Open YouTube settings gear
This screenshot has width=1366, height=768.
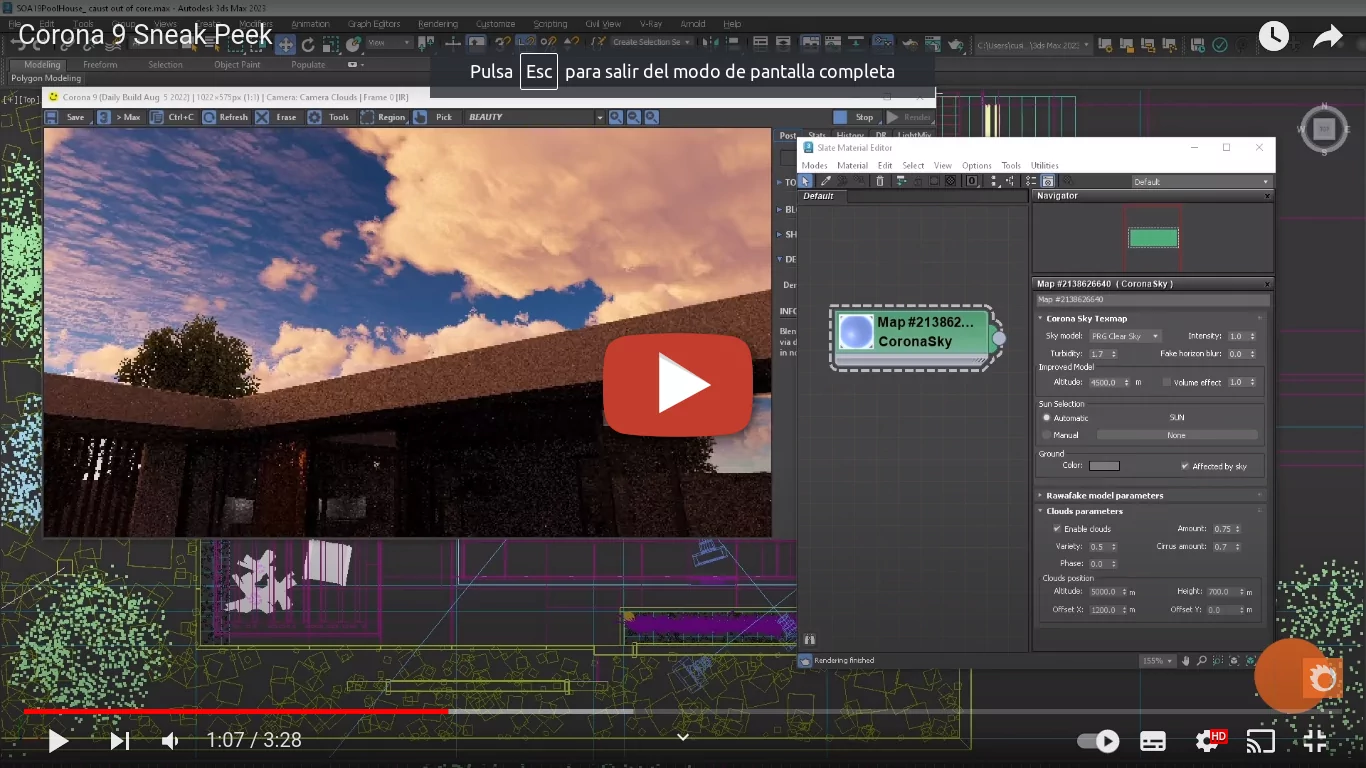click(1208, 741)
